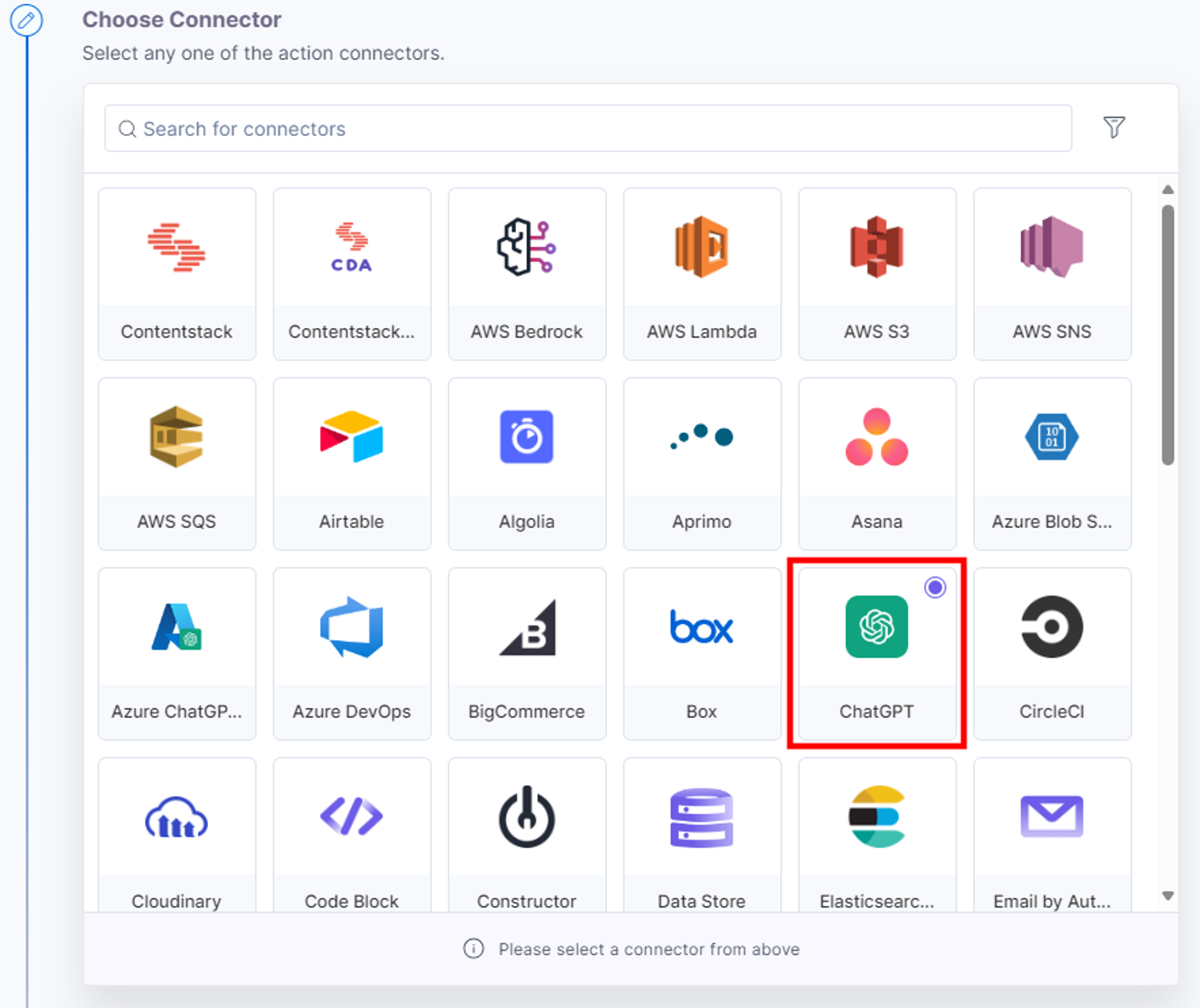The image size is (1200, 1008).
Task: Select the Asana connector icon
Action: [x=877, y=437]
